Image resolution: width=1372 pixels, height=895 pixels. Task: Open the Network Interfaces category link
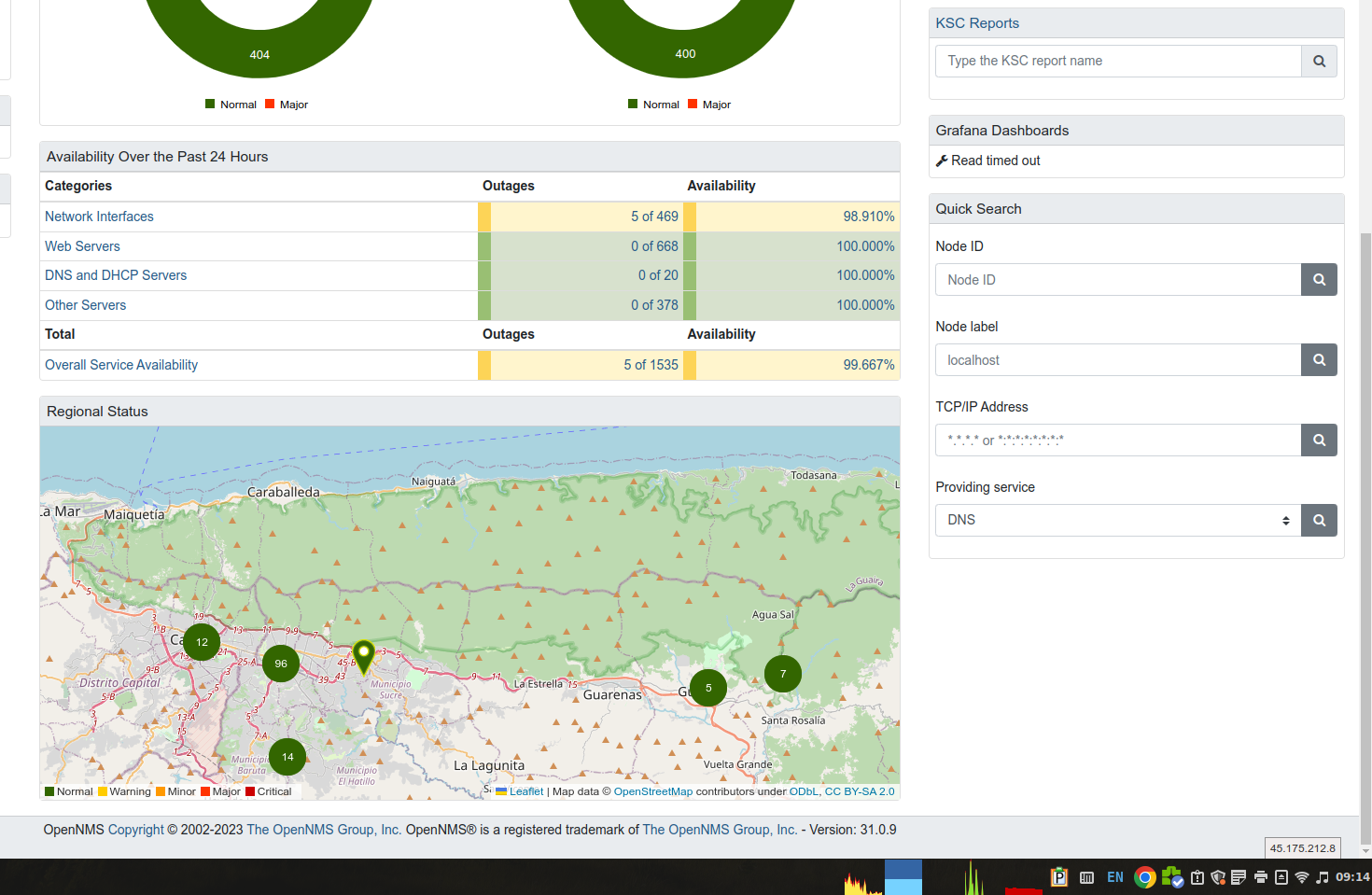(99, 217)
